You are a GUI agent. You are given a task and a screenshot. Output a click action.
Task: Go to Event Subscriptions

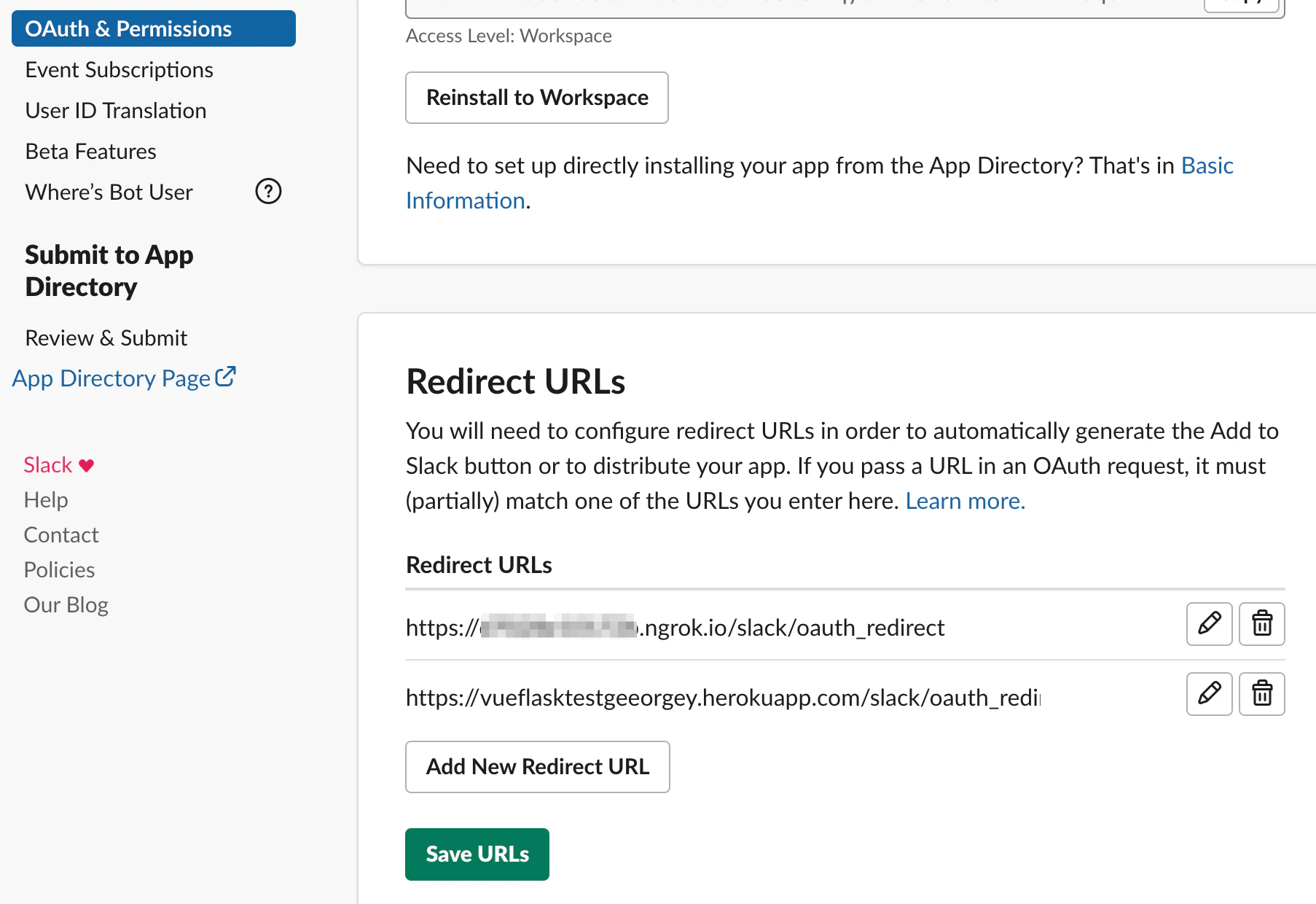click(x=119, y=70)
